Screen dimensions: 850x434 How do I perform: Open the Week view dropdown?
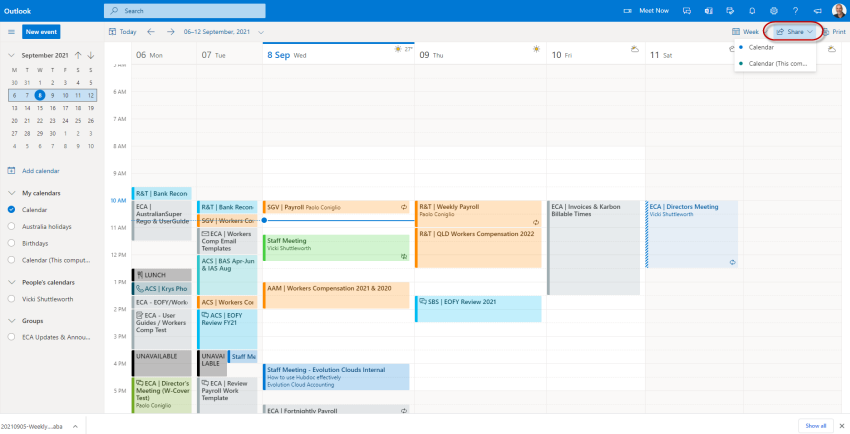click(745, 32)
